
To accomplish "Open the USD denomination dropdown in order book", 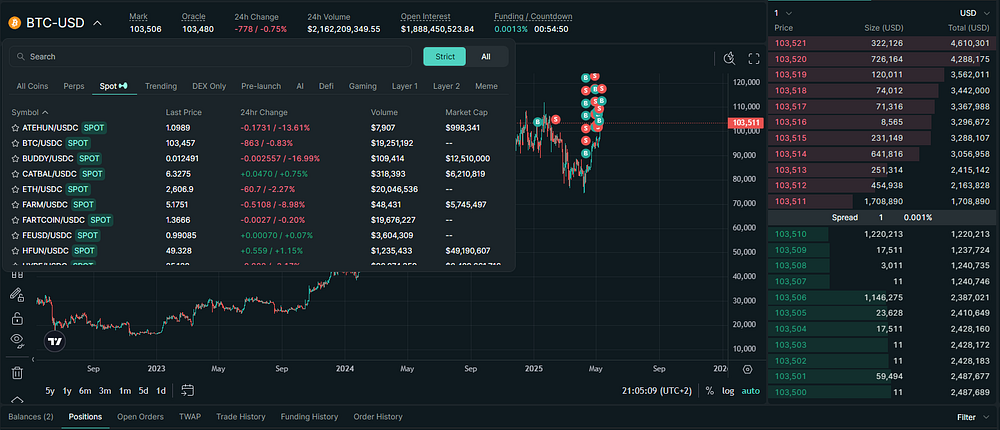I will click(x=976, y=13).
